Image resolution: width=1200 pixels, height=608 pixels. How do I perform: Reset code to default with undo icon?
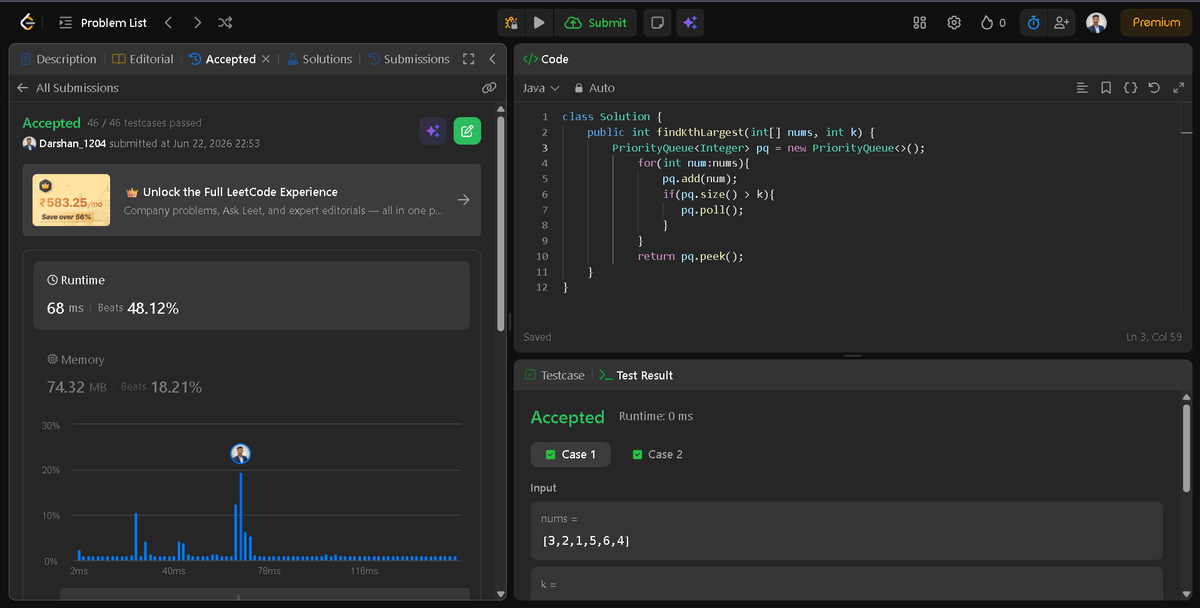click(1154, 88)
